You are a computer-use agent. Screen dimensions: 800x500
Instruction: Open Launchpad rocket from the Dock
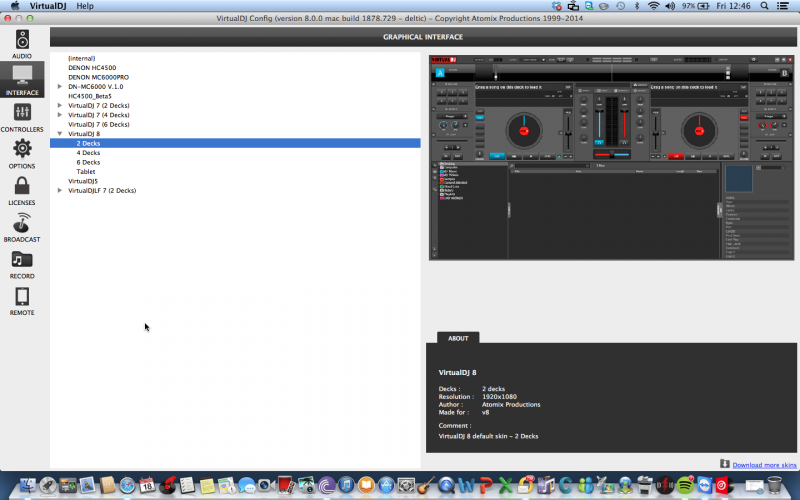[47, 485]
